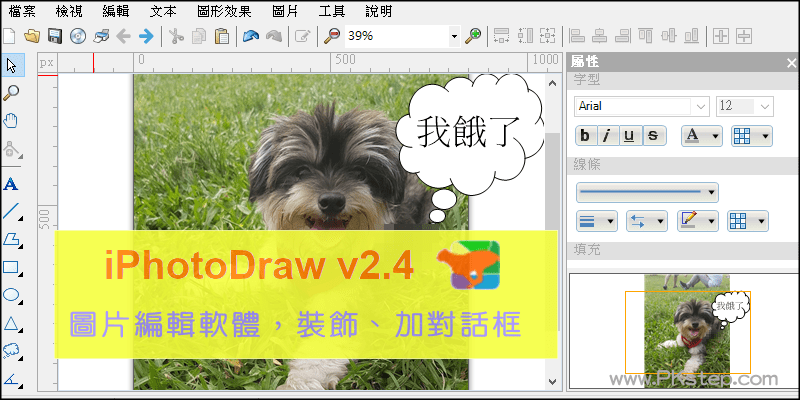This screenshot has width=800, height=400.
Task: Redo with the gray curved arrow
Action: [274, 36]
